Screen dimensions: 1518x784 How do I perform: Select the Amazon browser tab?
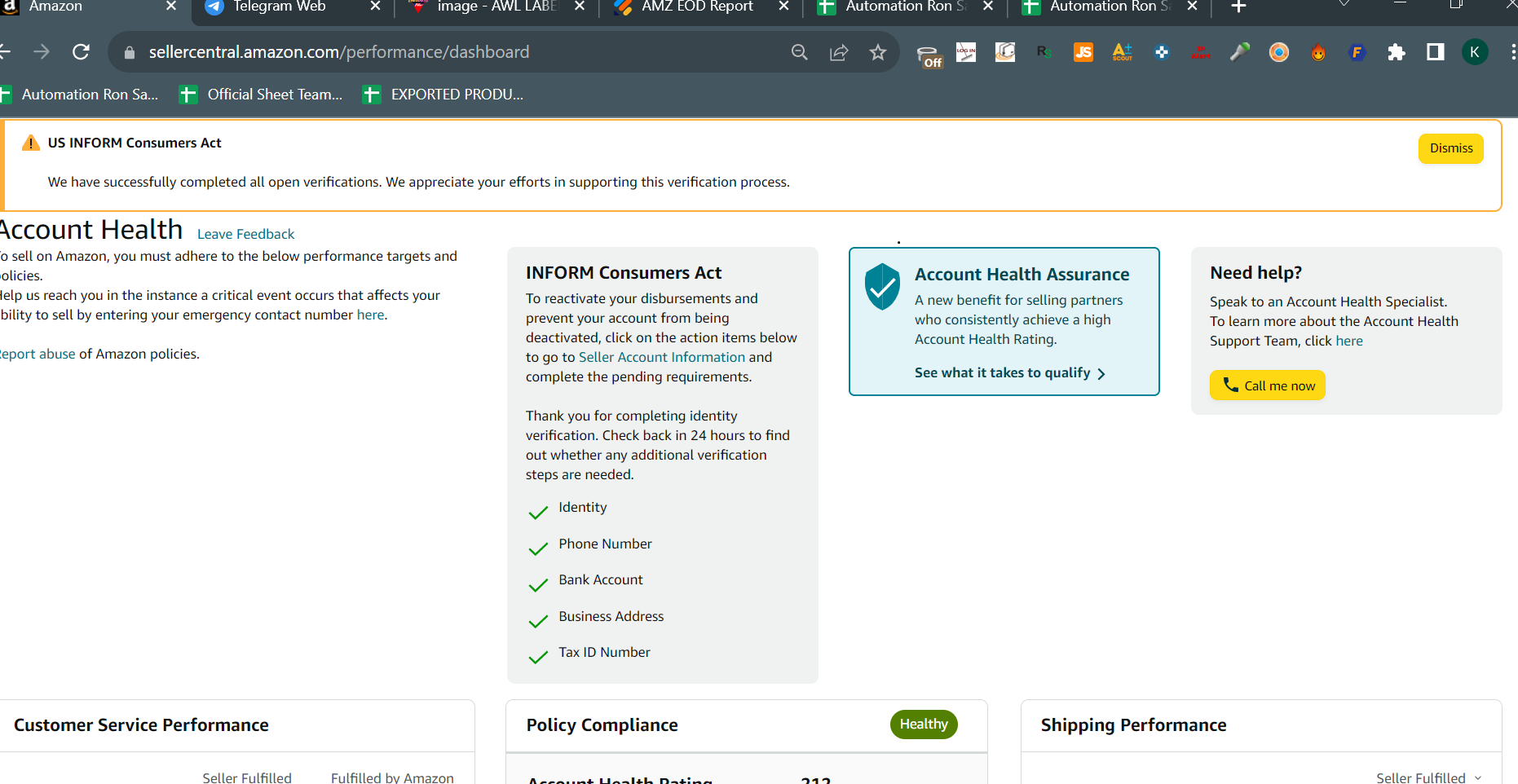coord(55,7)
